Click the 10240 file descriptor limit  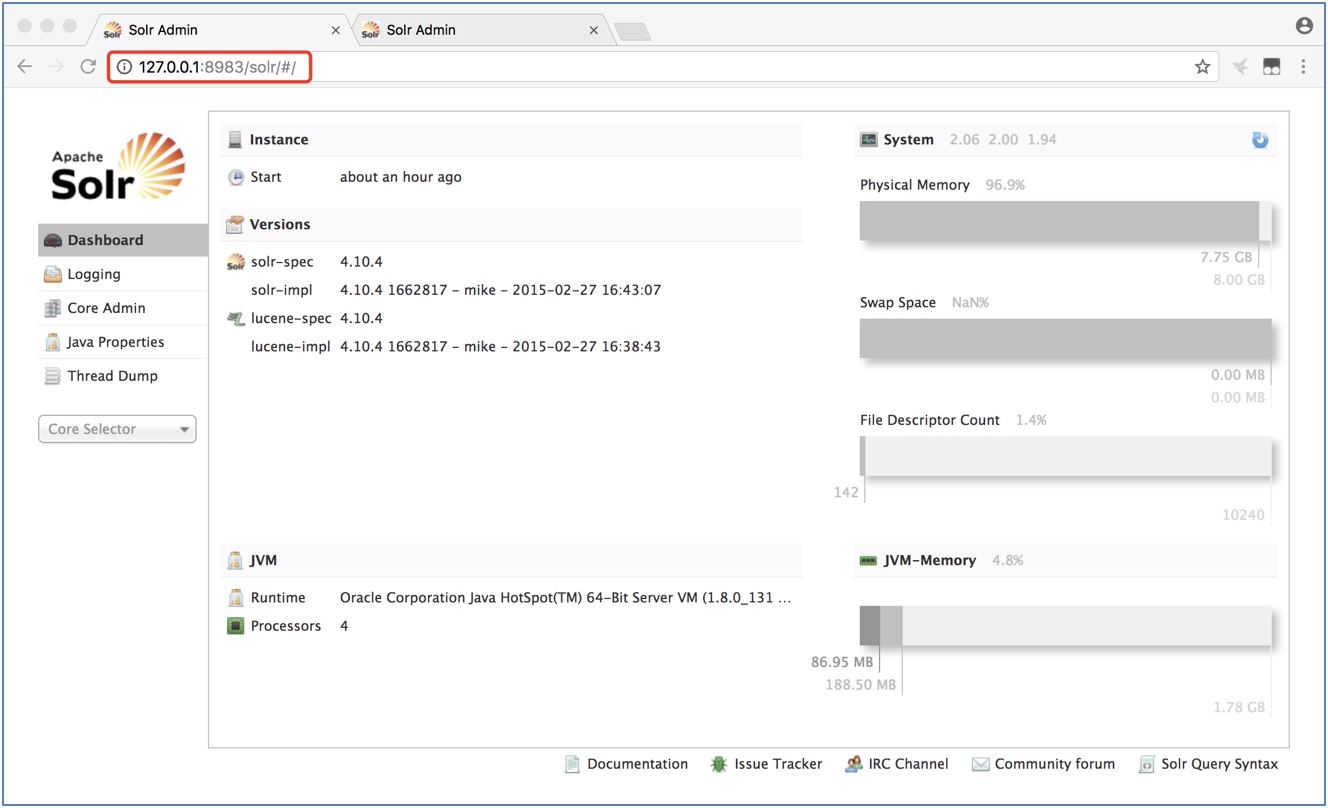1243,515
